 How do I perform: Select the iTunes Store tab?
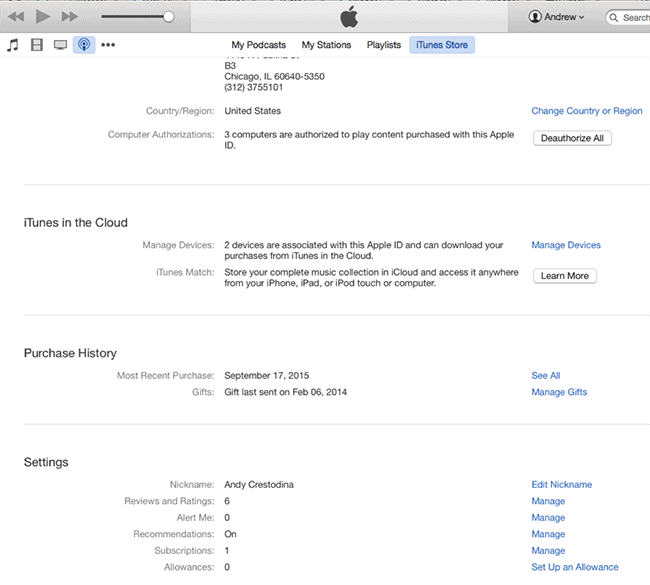[442, 45]
